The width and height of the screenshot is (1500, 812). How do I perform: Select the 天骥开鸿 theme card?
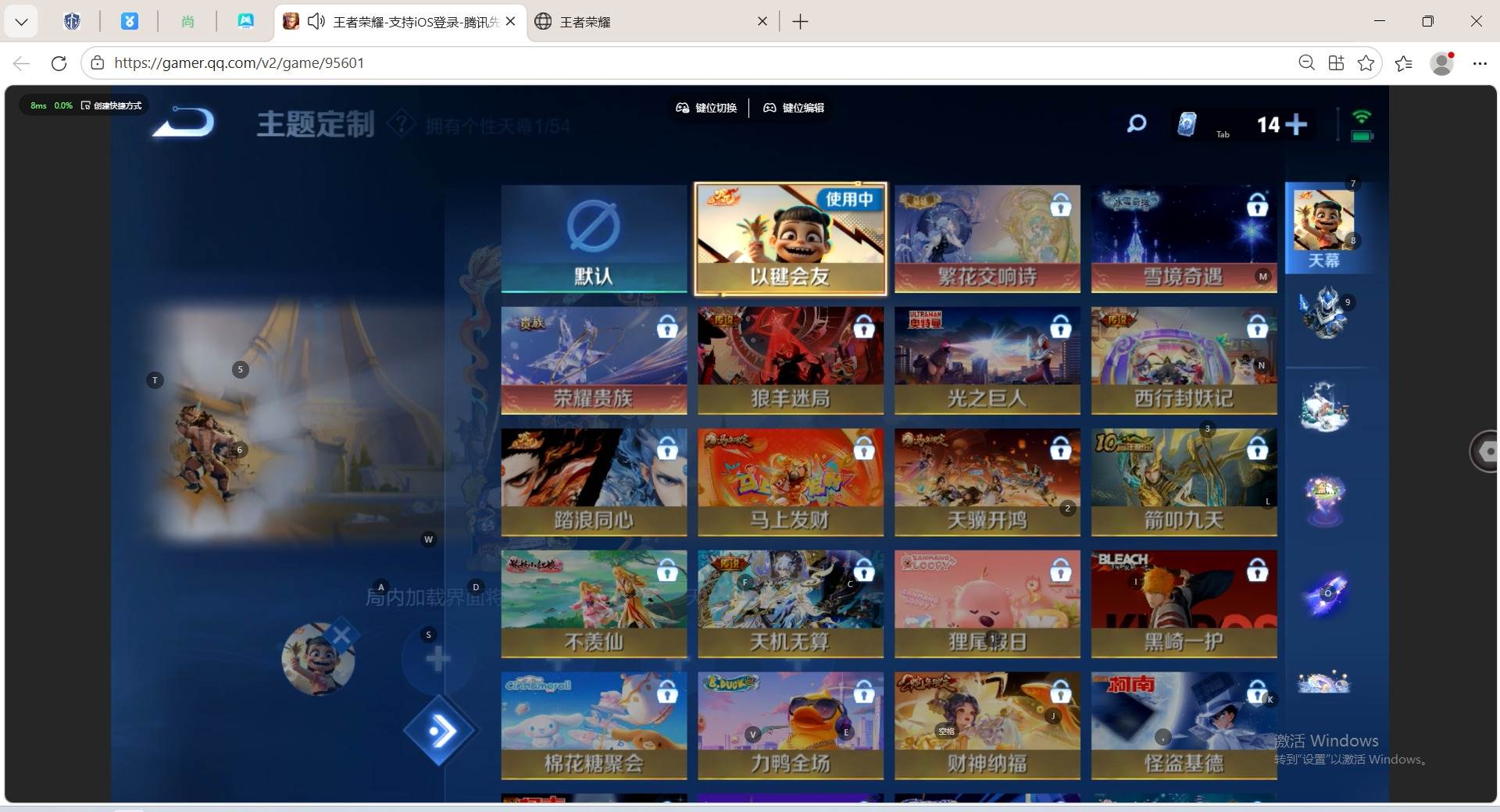987,483
